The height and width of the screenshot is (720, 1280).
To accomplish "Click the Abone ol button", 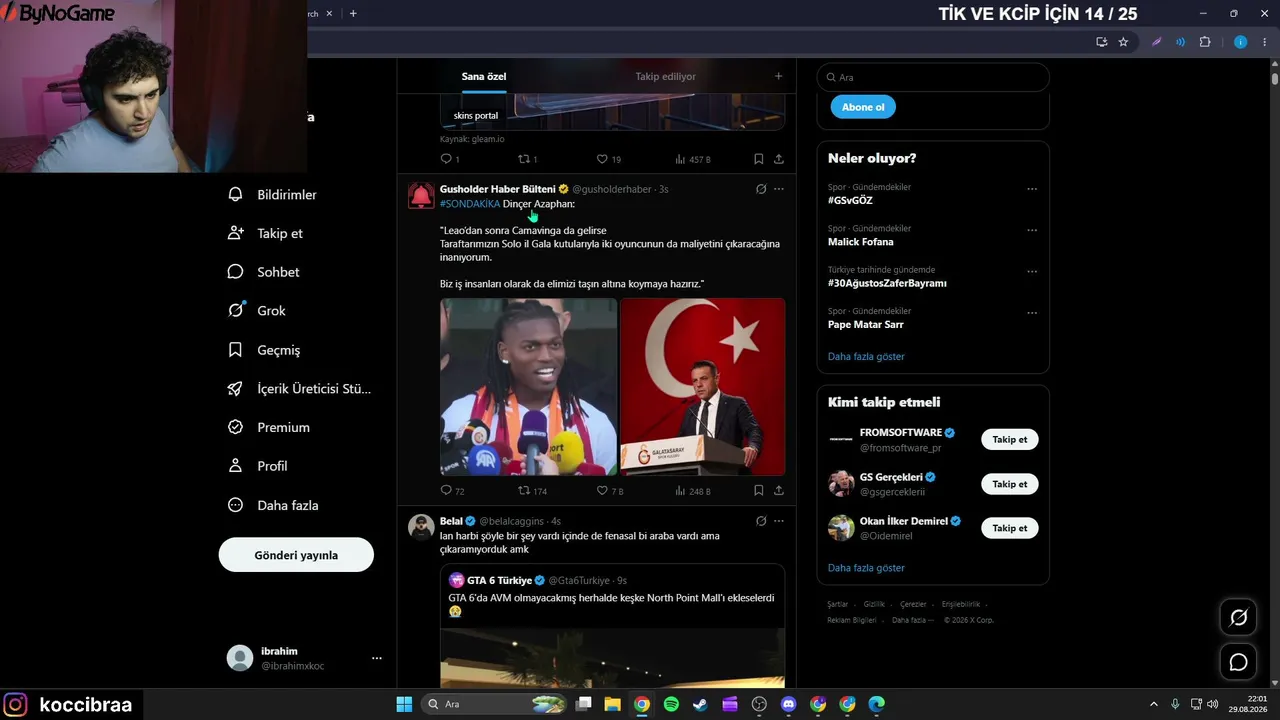I will click(x=863, y=107).
